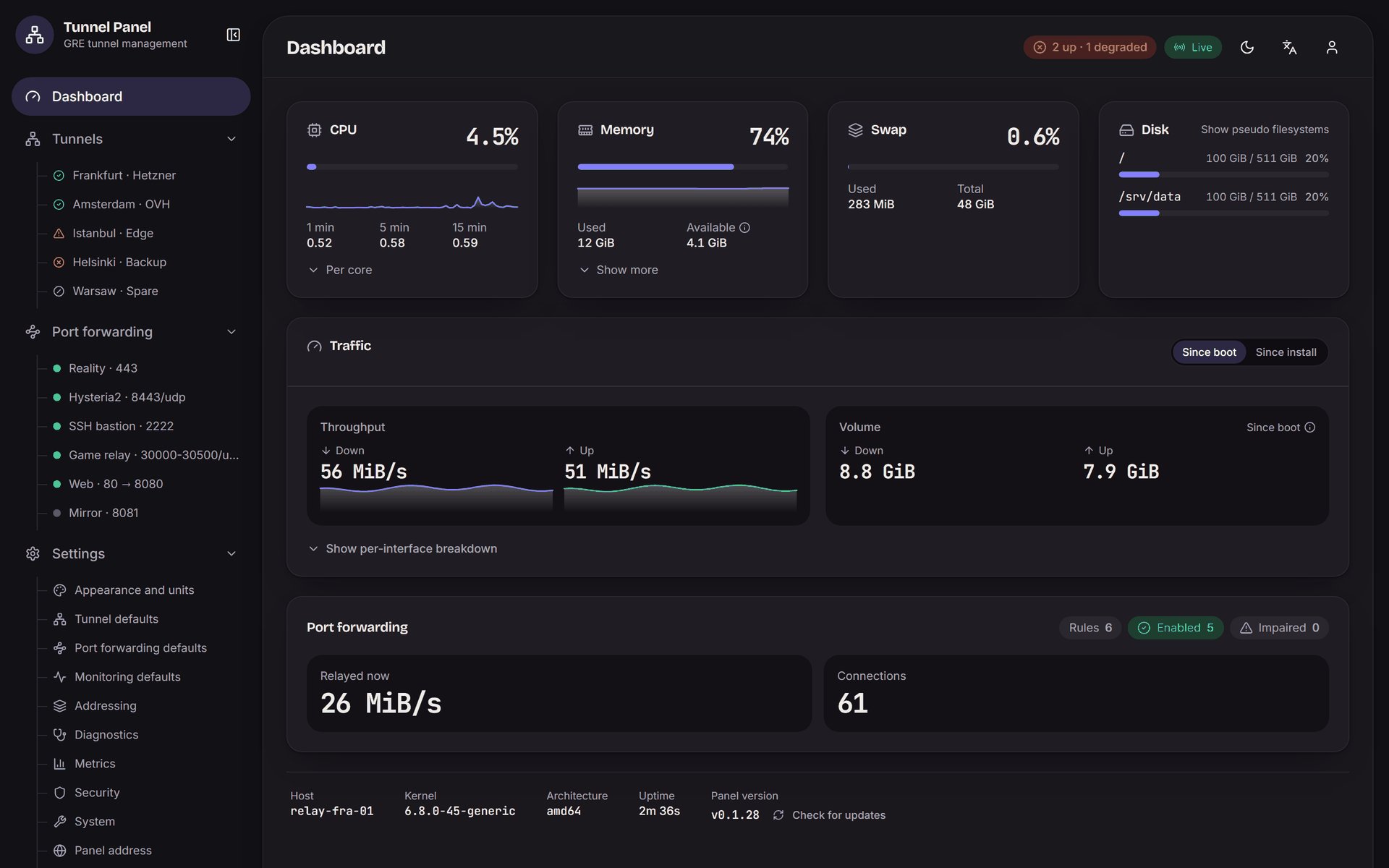Expand CPU Per core details
1389x868 pixels.
point(339,270)
